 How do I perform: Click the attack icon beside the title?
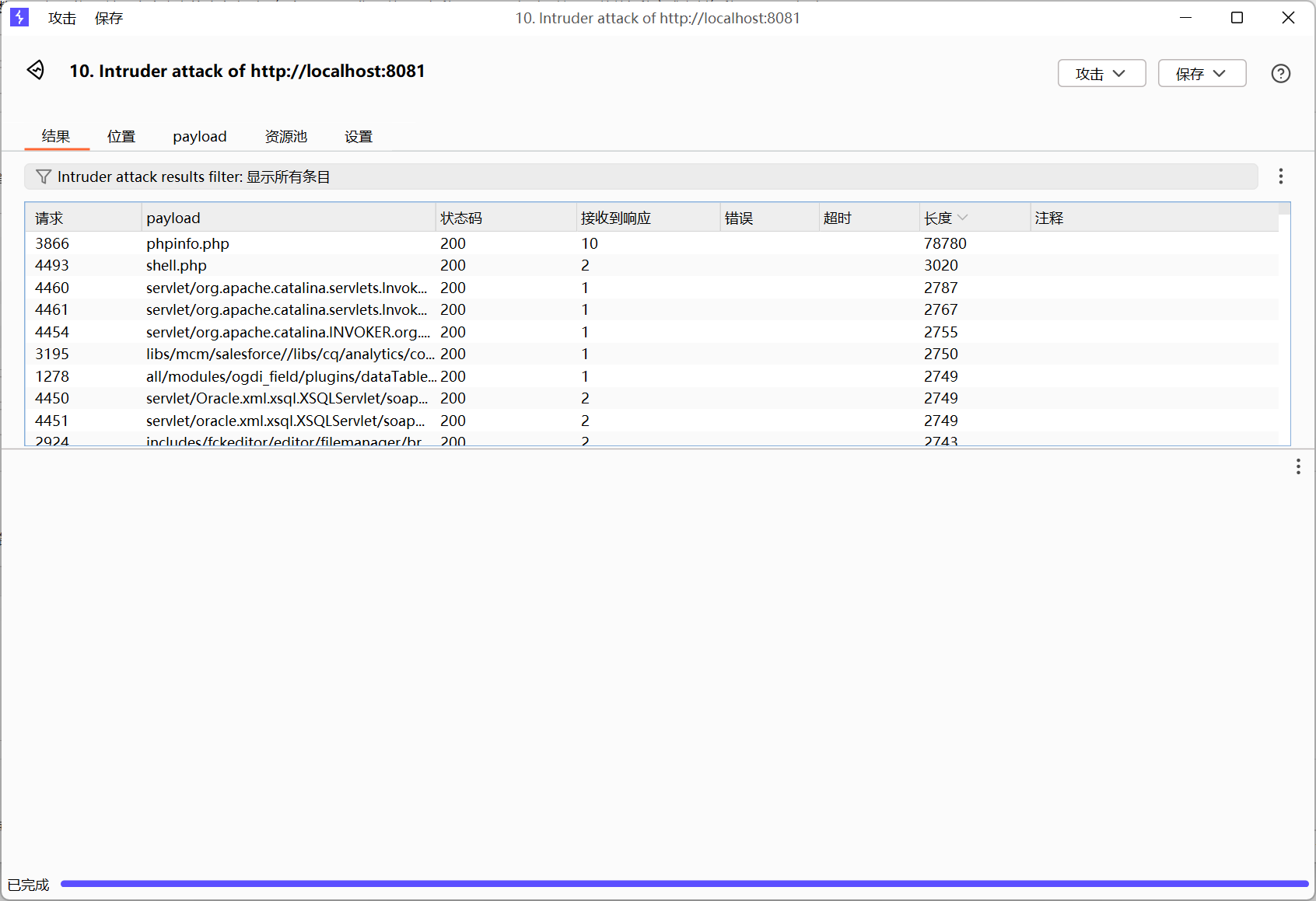(x=36, y=70)
